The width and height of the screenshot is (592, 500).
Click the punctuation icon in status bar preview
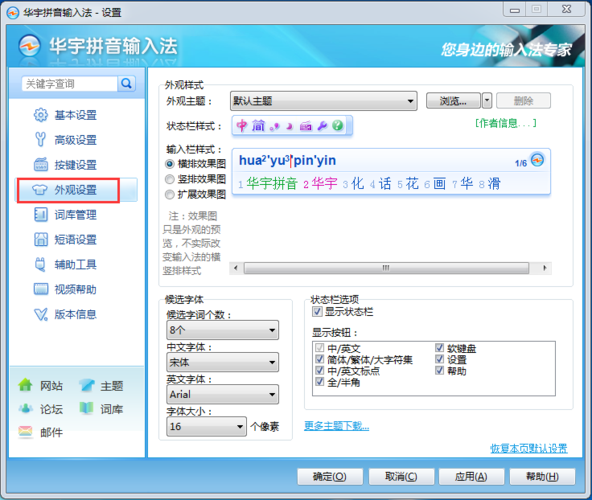(x=274, y=127)
